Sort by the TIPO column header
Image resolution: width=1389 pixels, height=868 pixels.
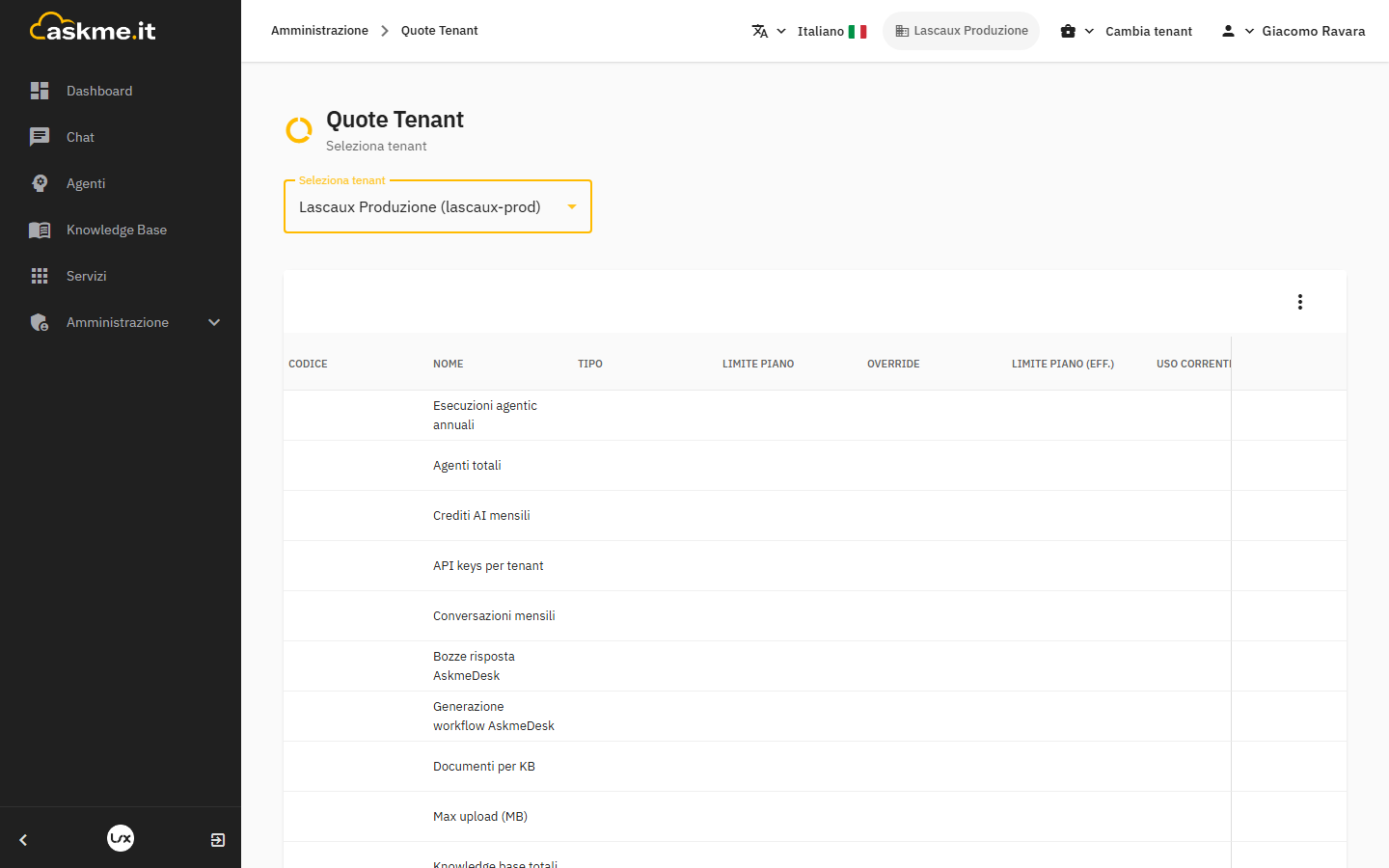(x=590, y=364)
